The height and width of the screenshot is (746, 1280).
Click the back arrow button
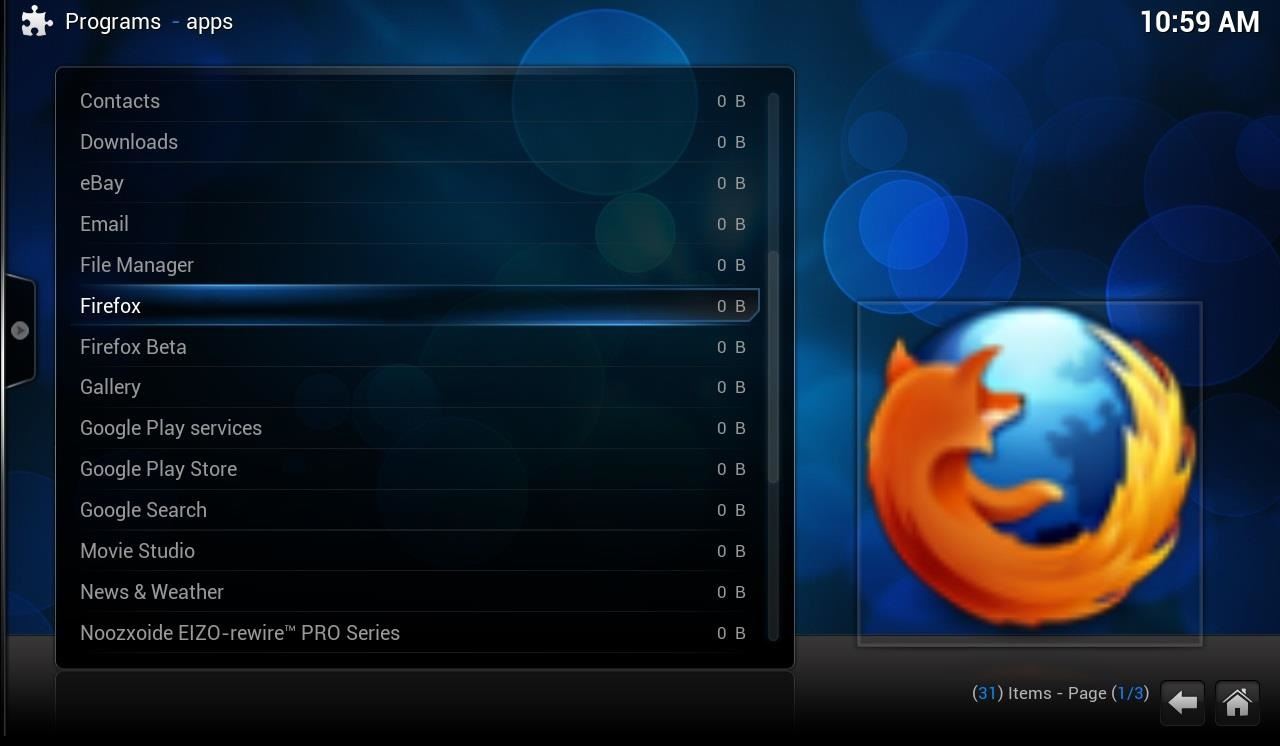pyautogui.click(x=1182, y=703)
